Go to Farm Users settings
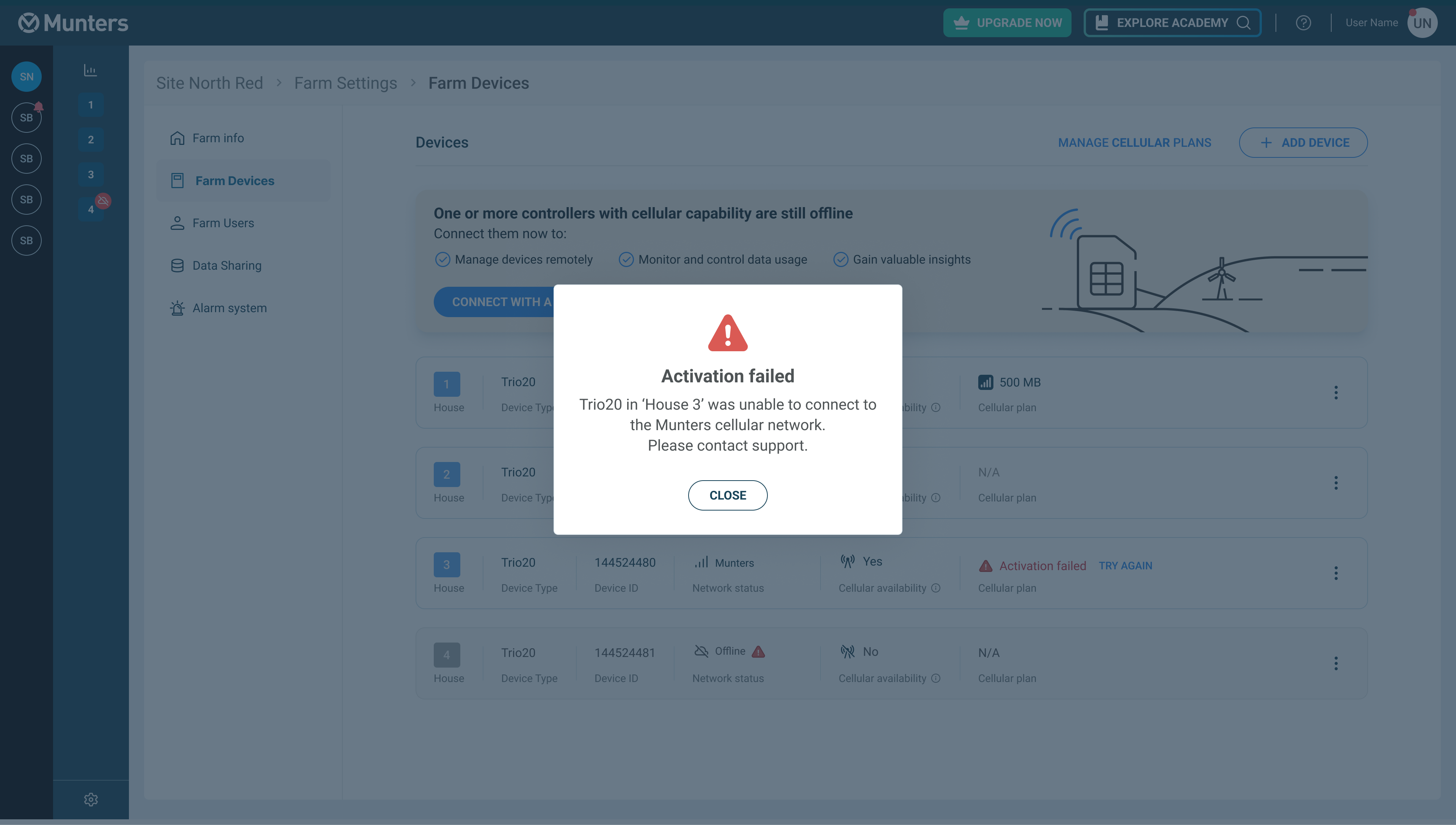Image resolution: width=1456 pixels, height=825 pixels. [223, 223]
